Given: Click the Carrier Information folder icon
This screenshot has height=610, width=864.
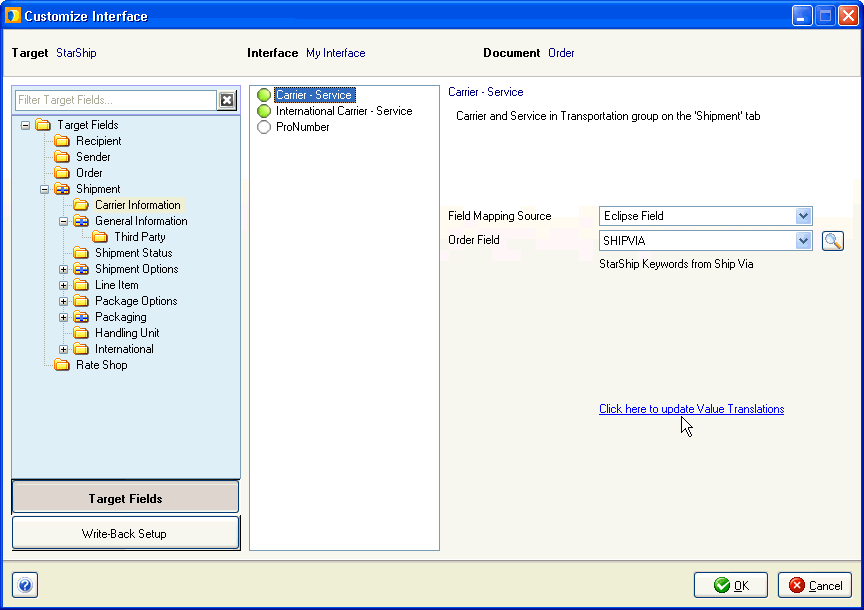Looking at the screenshot, I should coord(81,205).
